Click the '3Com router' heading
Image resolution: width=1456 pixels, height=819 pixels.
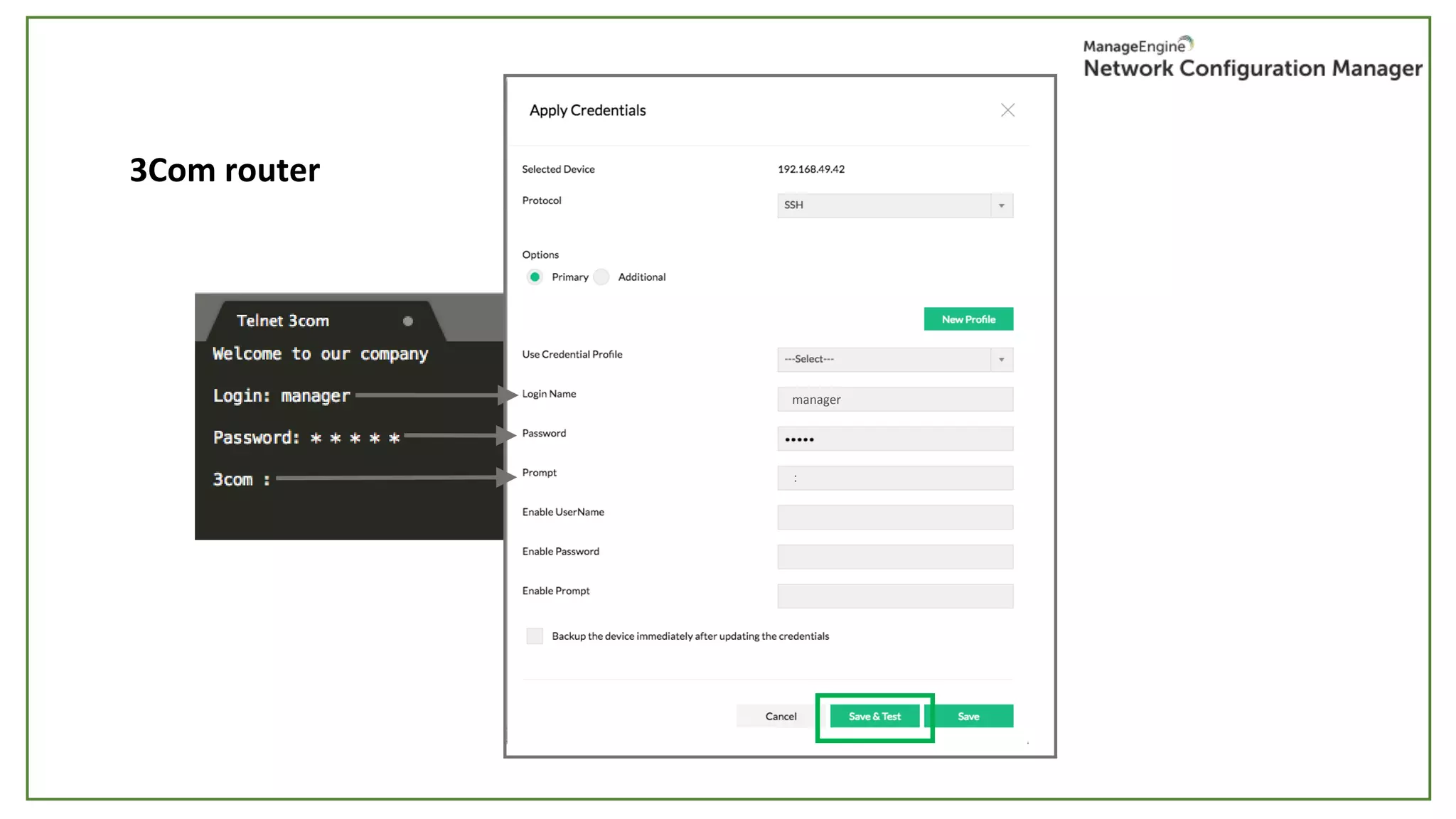pos(225,171)
